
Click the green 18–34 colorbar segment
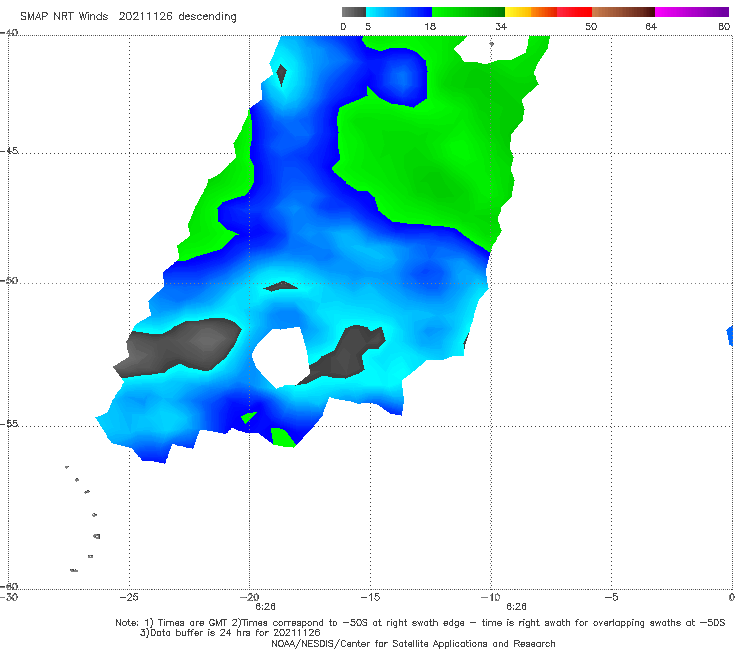click(468, 12)
